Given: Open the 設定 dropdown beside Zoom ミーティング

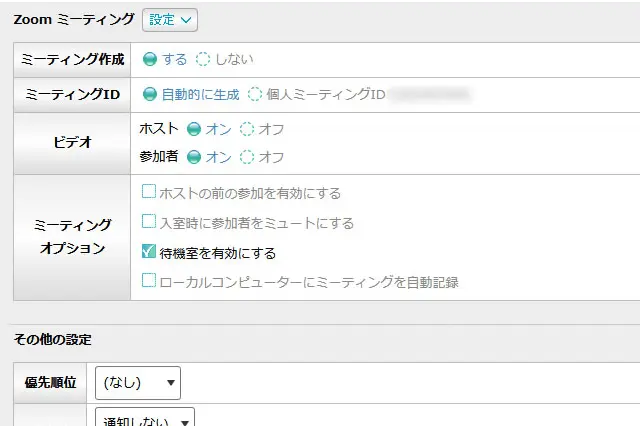Looking at the screenshot, I should pos(170,19).
